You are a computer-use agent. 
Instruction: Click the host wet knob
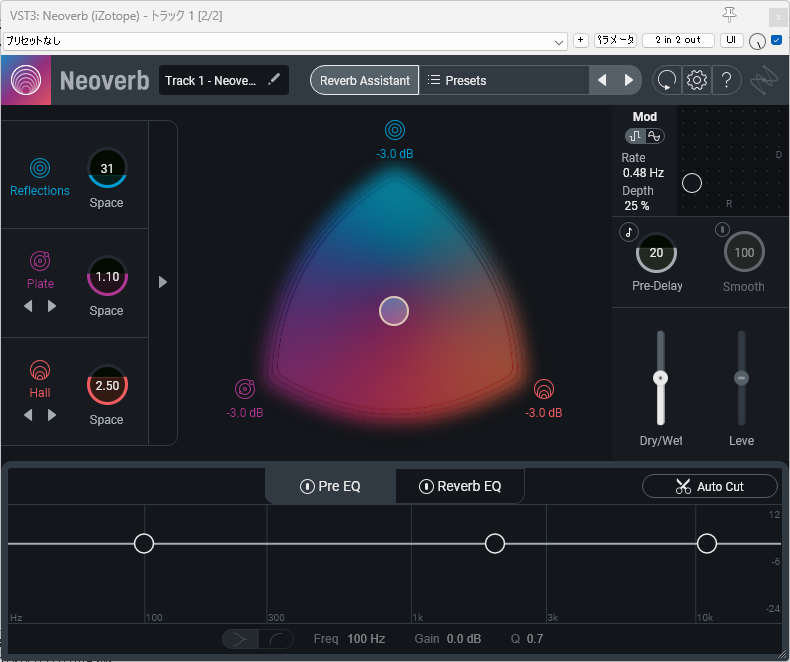click(757, 41)
